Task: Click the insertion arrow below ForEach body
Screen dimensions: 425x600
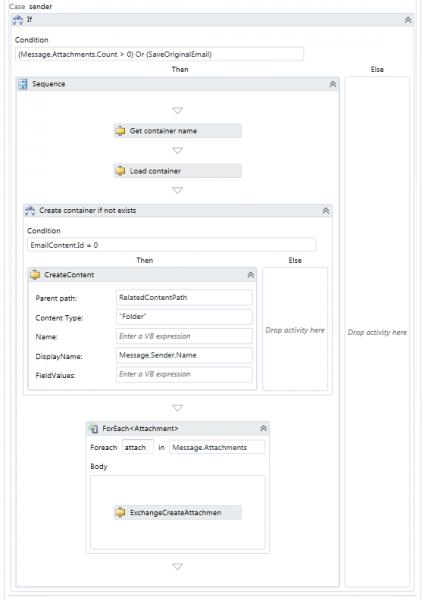Action: coord(177,566)
